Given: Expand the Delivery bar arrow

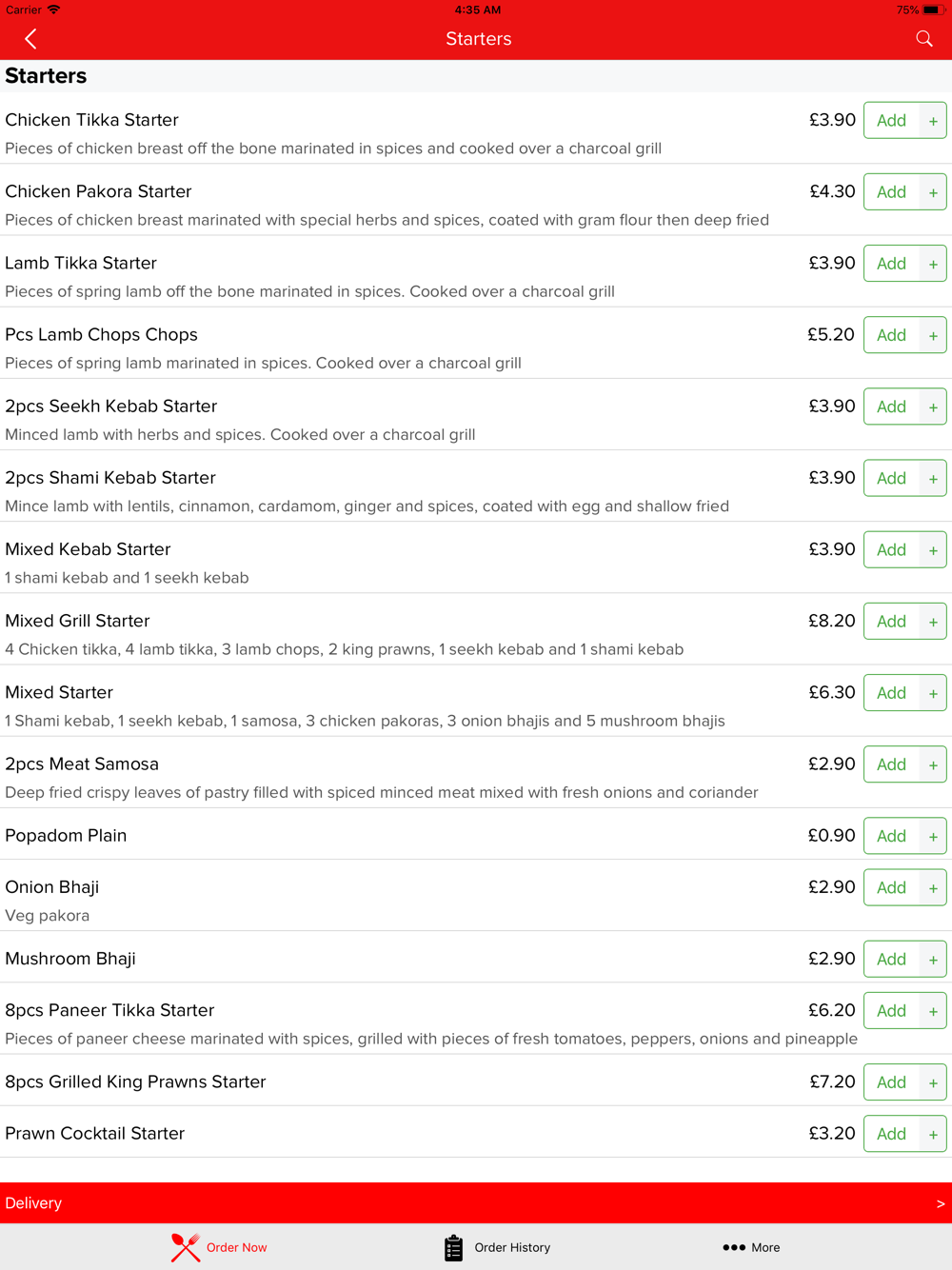Looking at the screenshot, I should click(941, 1203).
